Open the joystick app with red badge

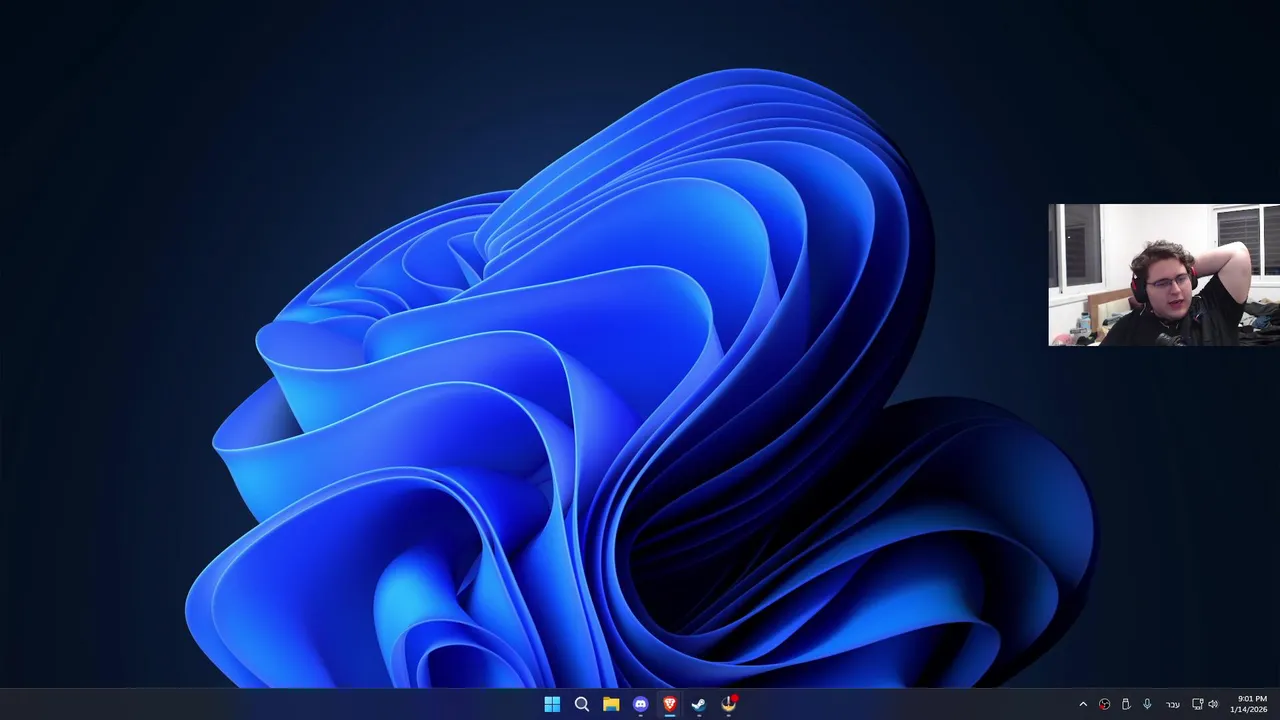(x=729, y=704)
